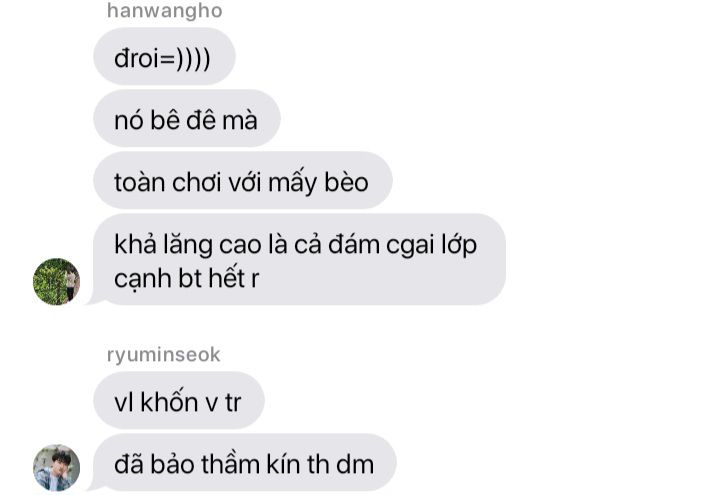Click the "=))))" emoticon in the first bubble

pos(186,59)
